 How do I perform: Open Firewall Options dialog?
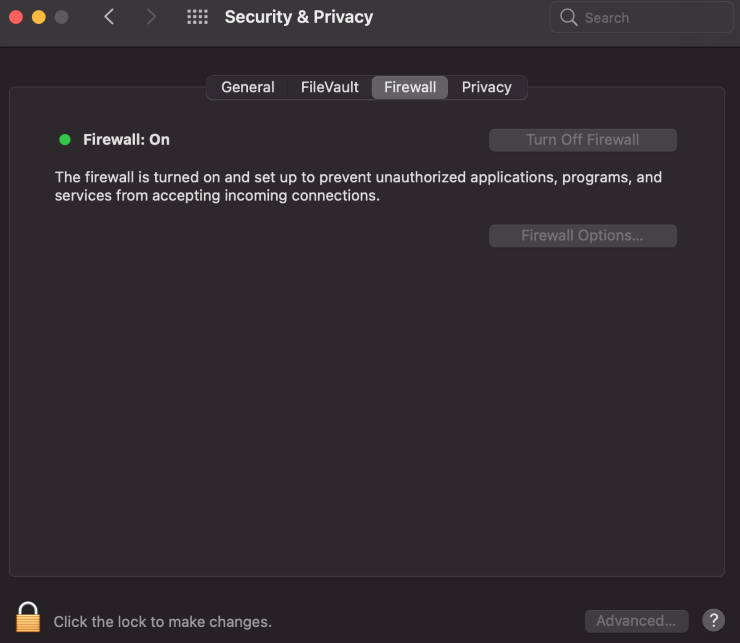tap(582, 236)
